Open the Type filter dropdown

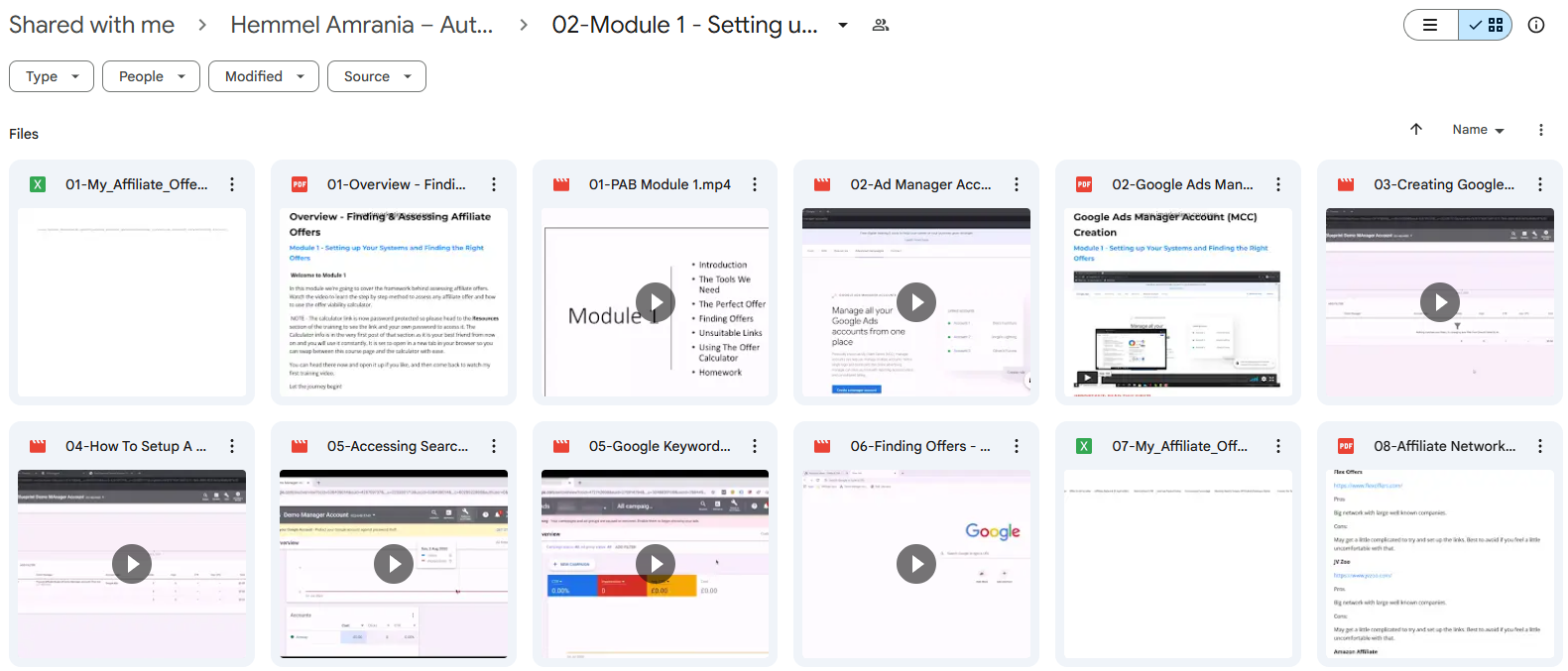point(52,76)
